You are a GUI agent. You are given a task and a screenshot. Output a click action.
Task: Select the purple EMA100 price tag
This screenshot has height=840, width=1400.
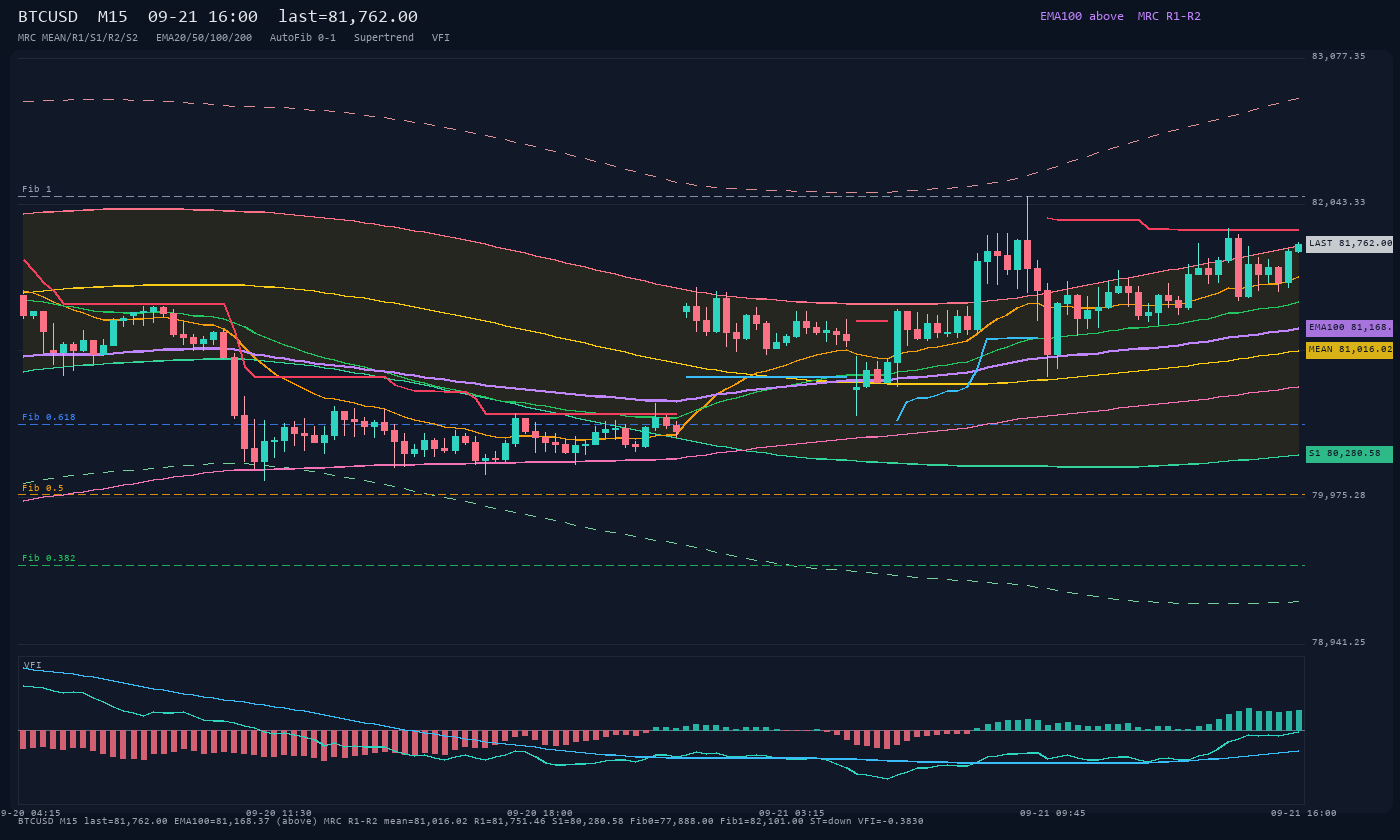(x=1349, y=327)
